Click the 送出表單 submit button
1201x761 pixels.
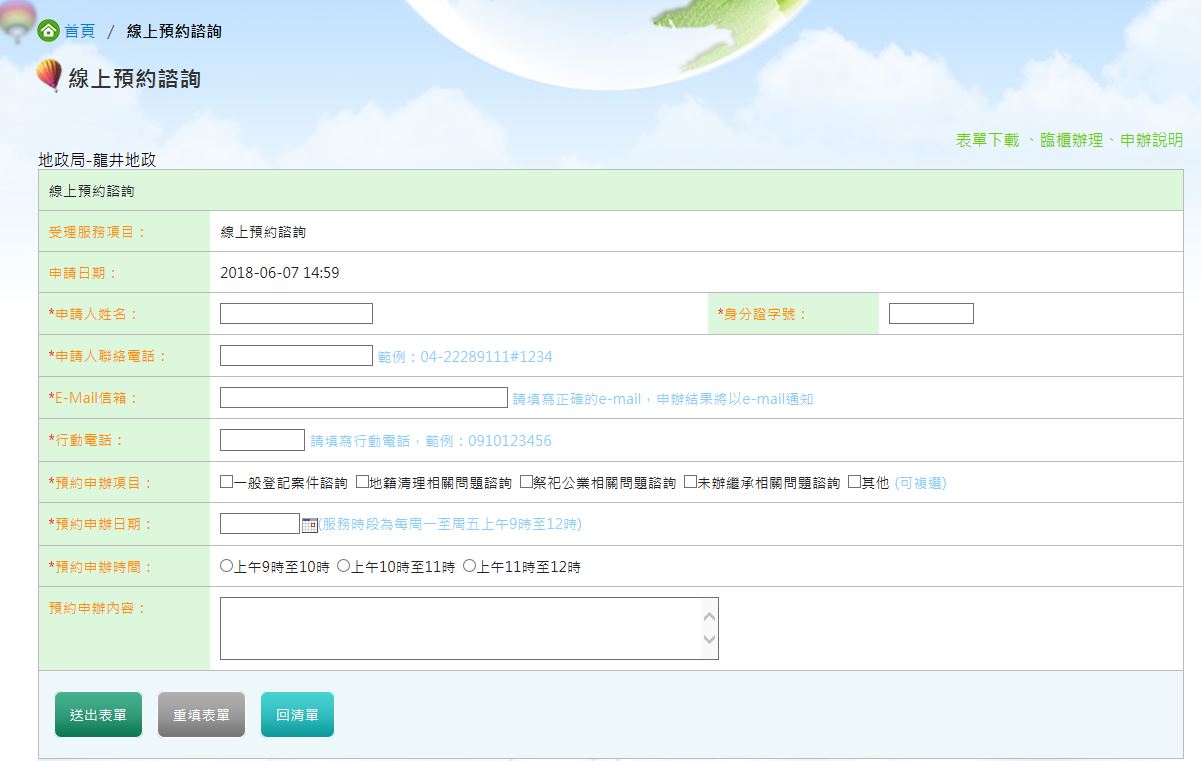98,715
